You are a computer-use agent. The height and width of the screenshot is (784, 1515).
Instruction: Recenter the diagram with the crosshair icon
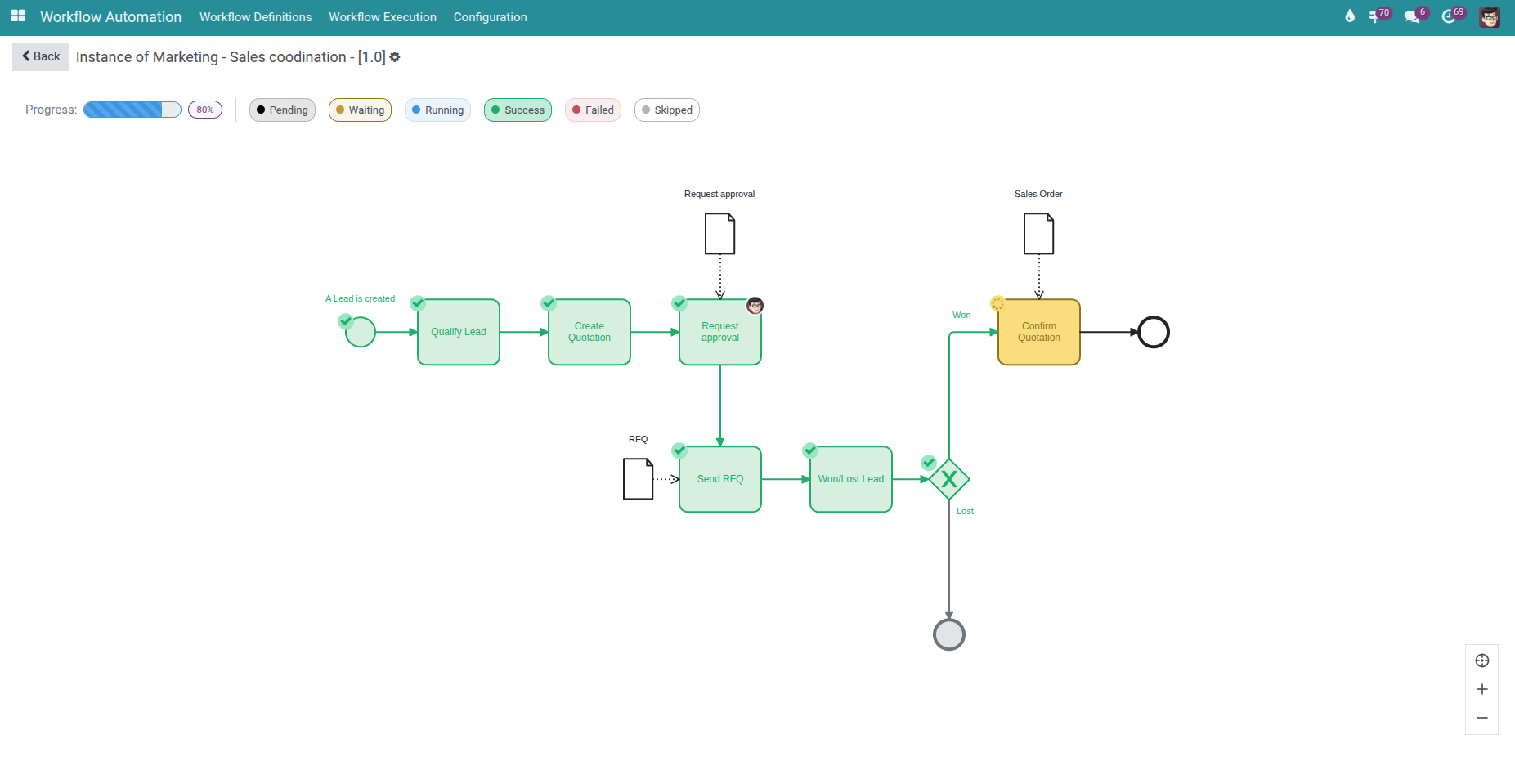(x=1481, y=661)
